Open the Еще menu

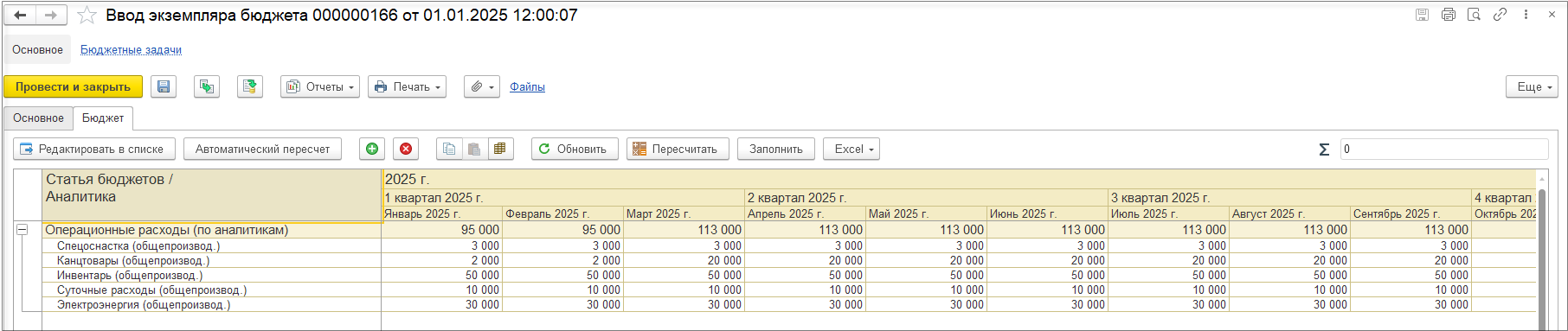click(x=1532, y=86)
